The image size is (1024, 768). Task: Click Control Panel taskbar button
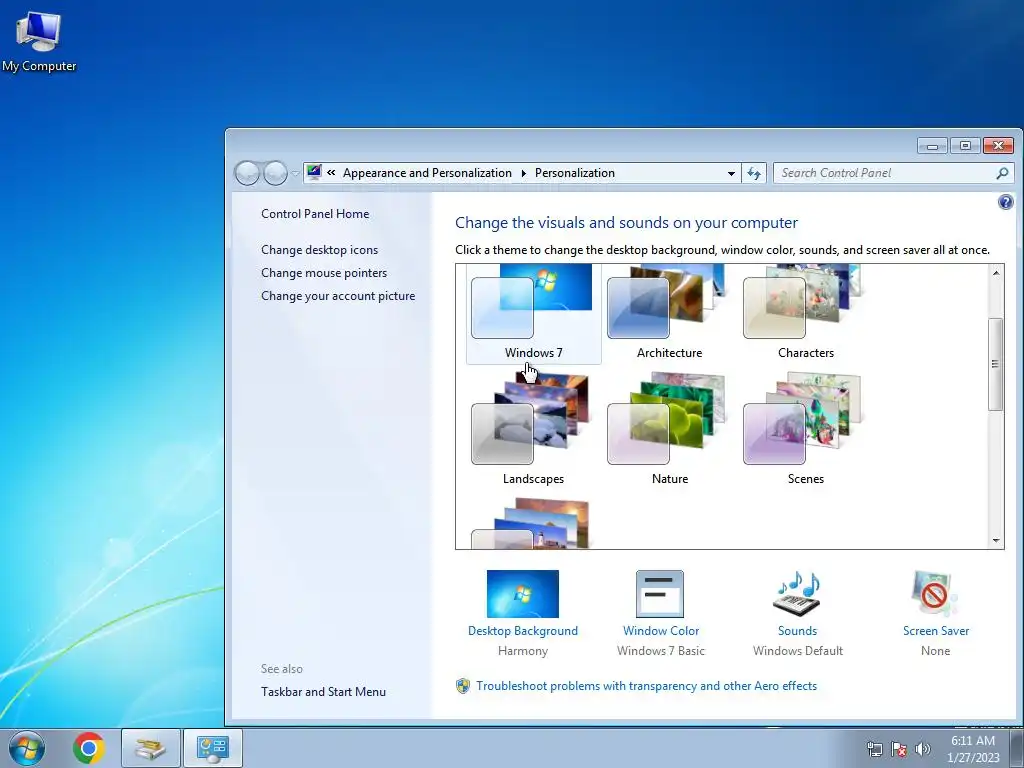tap(213, 748)
